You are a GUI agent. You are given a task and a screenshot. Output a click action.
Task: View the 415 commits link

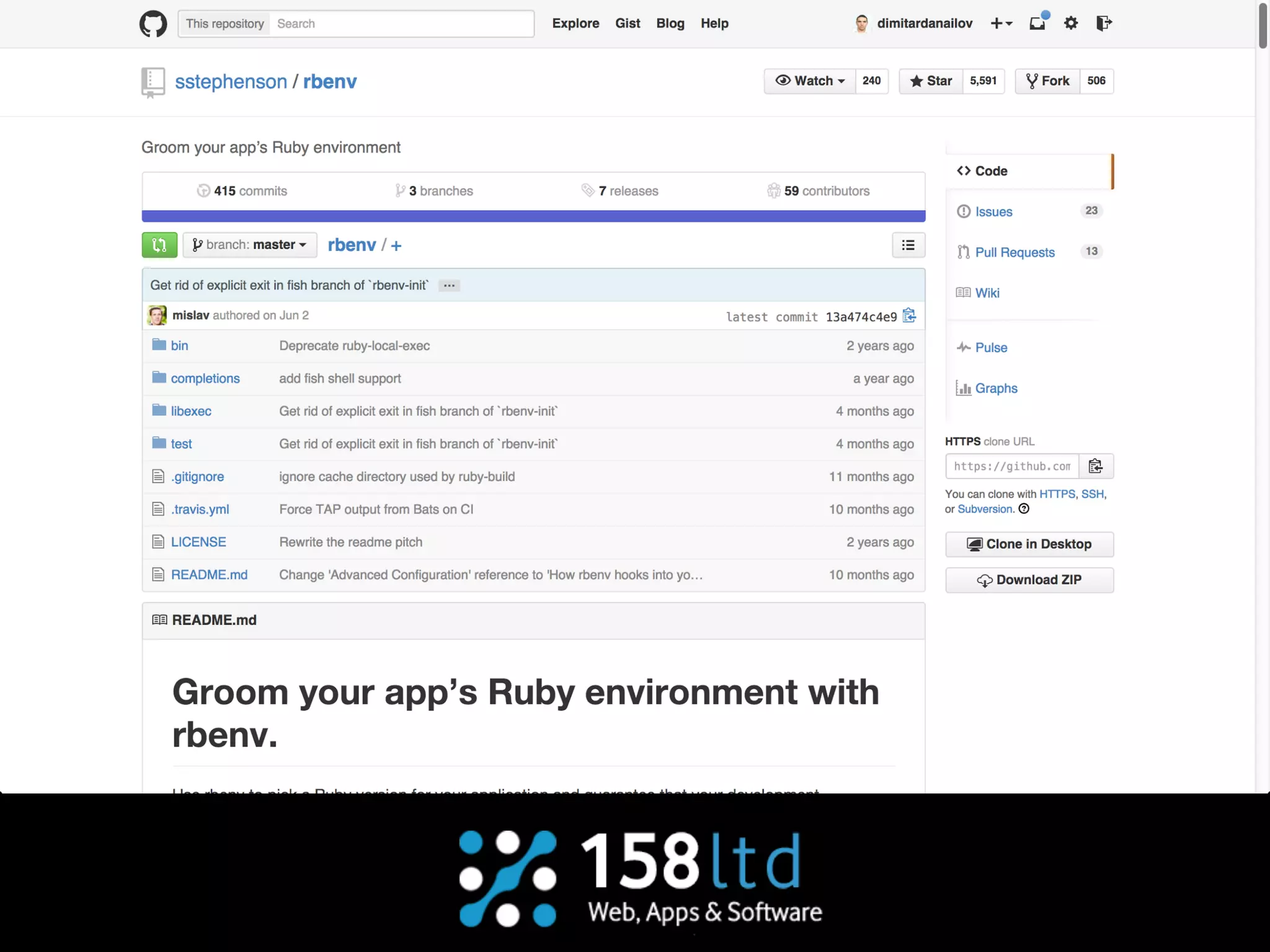tap(242, 191)
